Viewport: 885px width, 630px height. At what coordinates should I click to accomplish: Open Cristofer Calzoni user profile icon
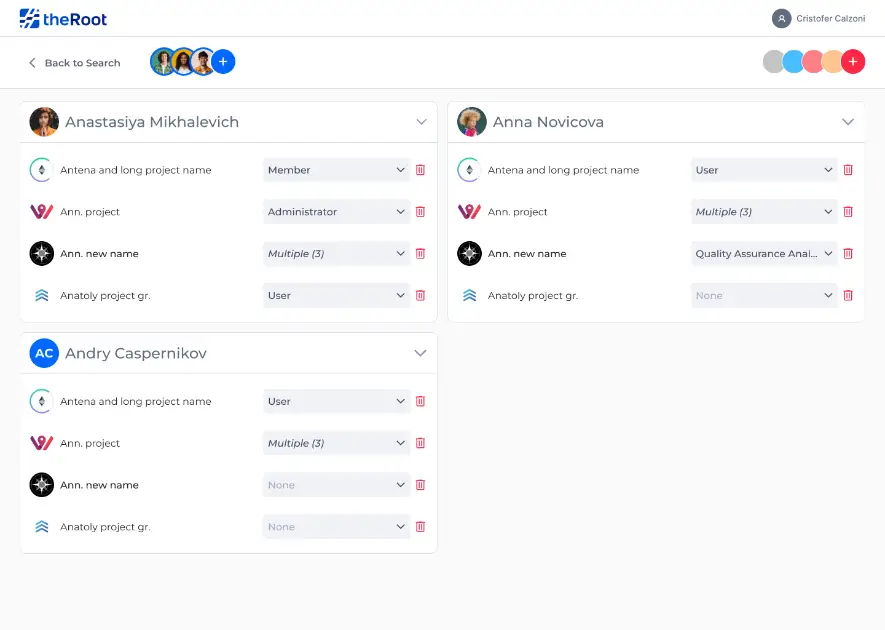(x=781, y=18)
